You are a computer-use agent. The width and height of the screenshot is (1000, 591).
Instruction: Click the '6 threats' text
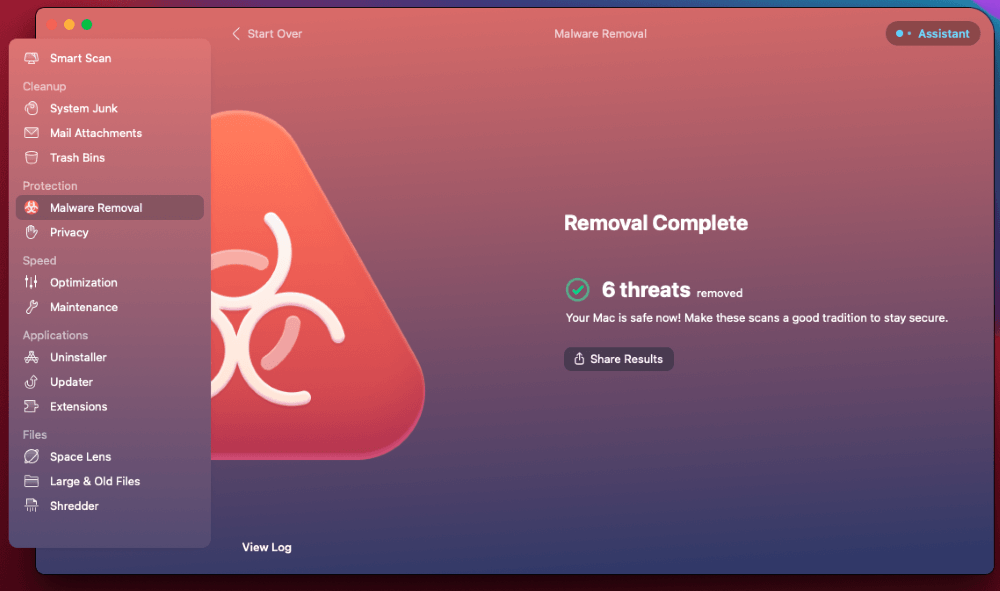[646, 289]
